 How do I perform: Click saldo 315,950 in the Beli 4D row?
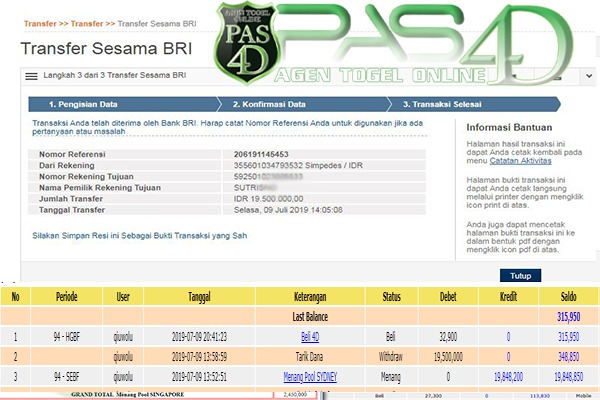[x=569, y=337]
